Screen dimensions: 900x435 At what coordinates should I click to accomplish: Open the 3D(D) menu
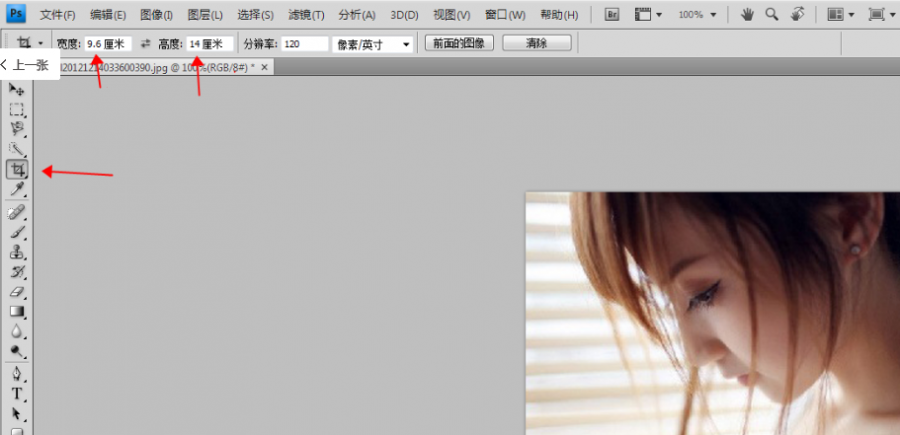[x=404, y=15]
